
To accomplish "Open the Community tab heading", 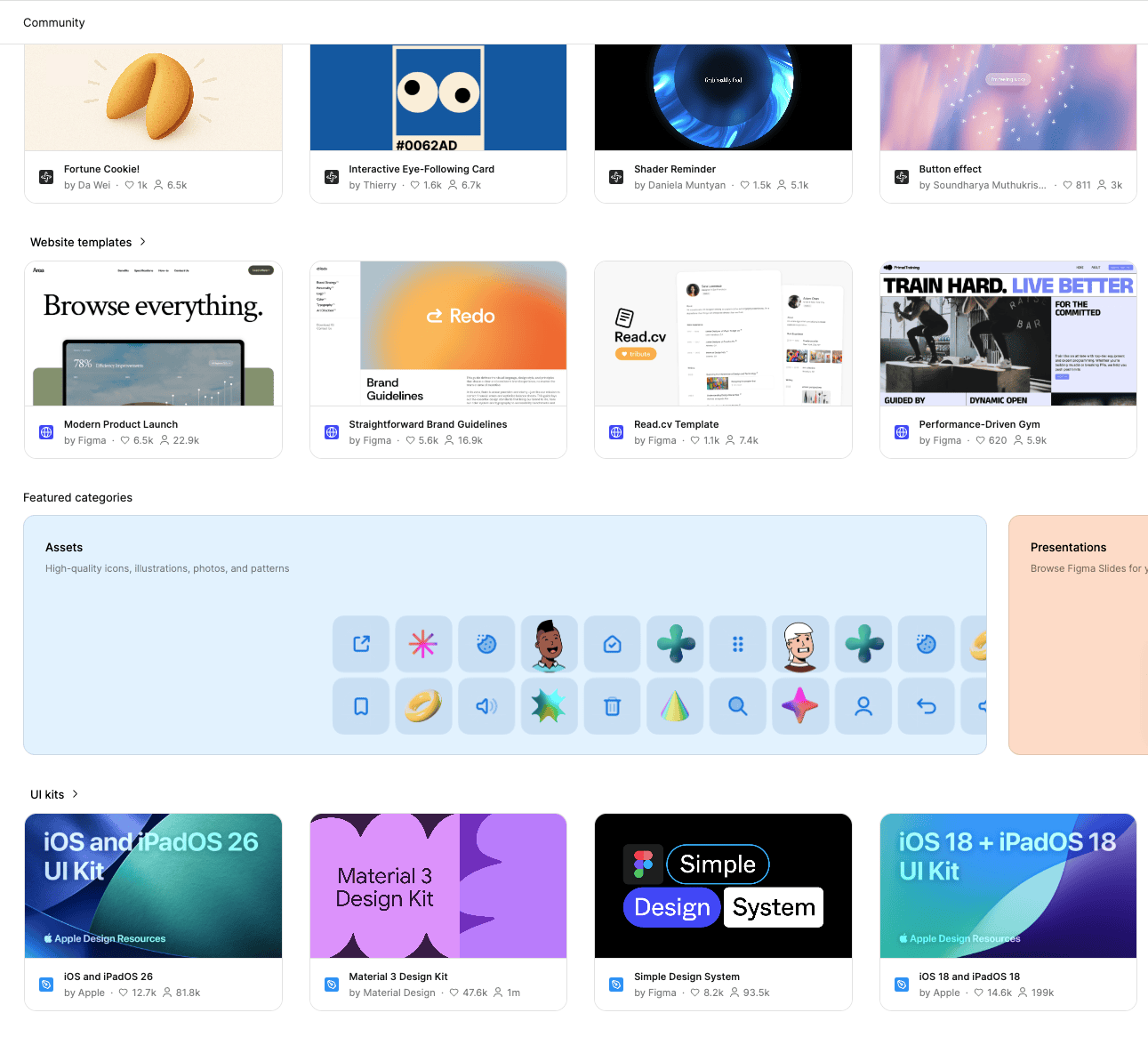I will point(54,22).
